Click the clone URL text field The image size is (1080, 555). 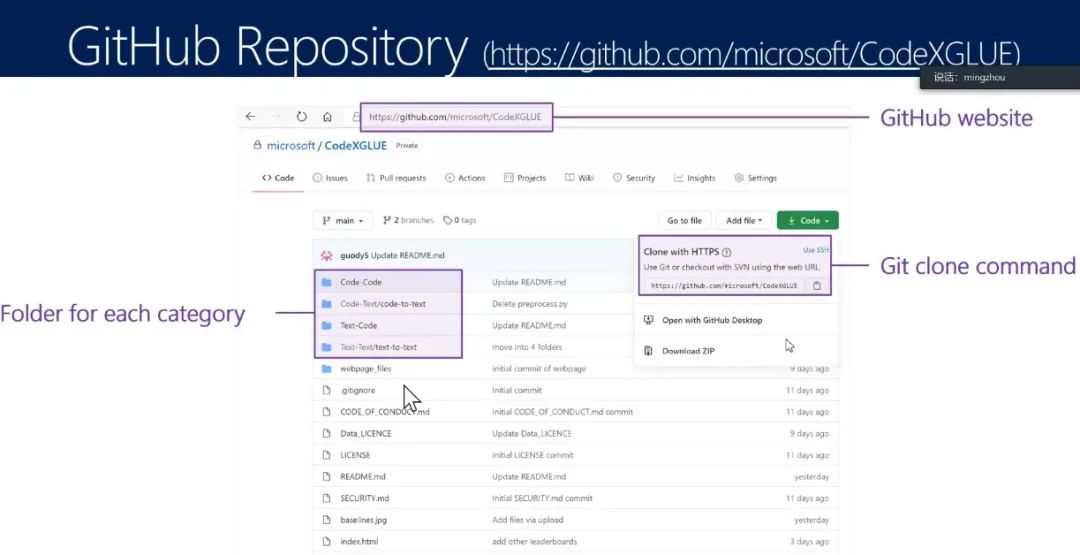[723, 286]
